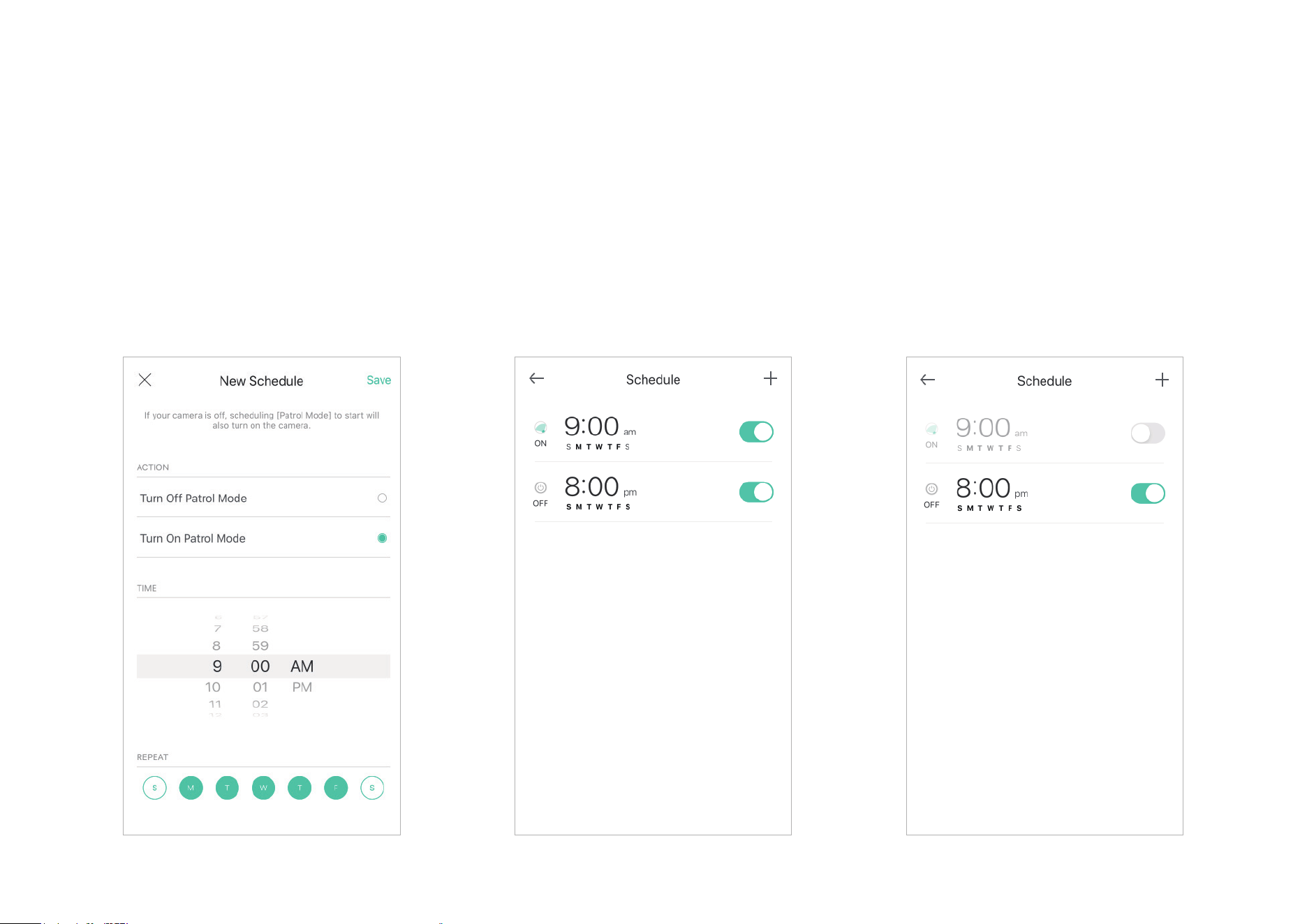
Task: Select Turn Off Patrol Mode radio button
Action: pyautogui.click(x=382, y=498)
